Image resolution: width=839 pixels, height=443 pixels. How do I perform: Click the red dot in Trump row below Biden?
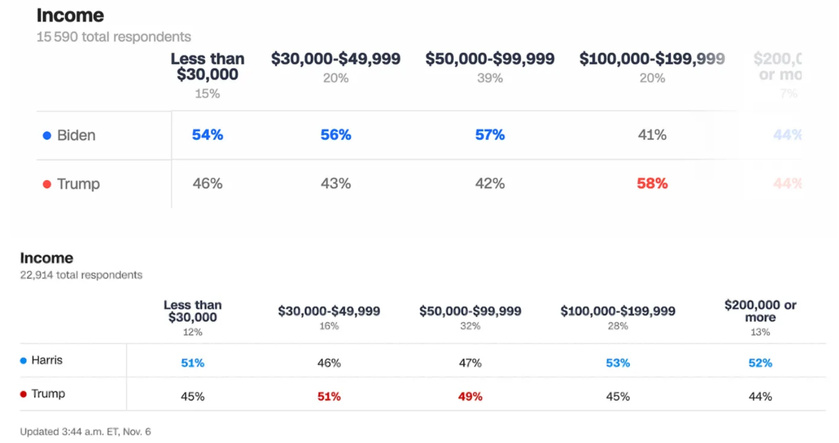click(x=46, y=184)
